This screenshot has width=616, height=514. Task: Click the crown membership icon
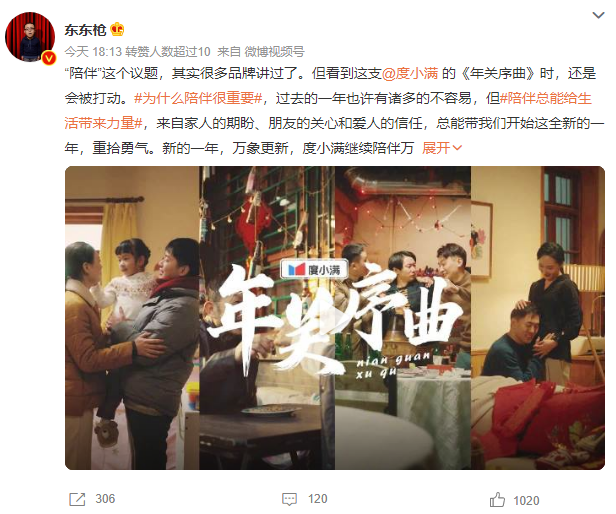click(x=117, y=29)
